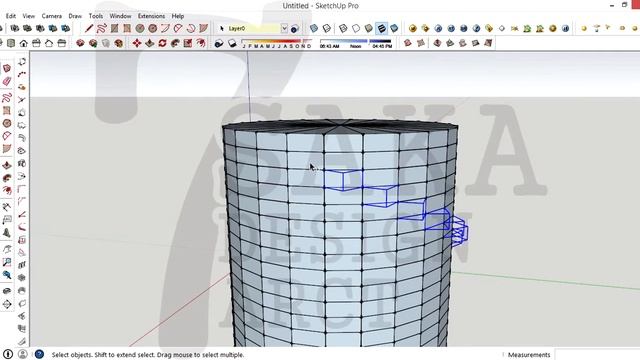The image size is (640, 360).
Task: Open the View menu
Action: click(x=29, y=16)
